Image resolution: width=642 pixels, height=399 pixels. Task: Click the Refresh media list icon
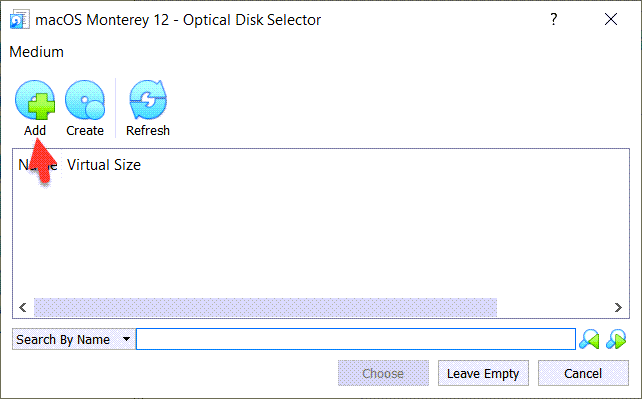(x=148, y=100)
